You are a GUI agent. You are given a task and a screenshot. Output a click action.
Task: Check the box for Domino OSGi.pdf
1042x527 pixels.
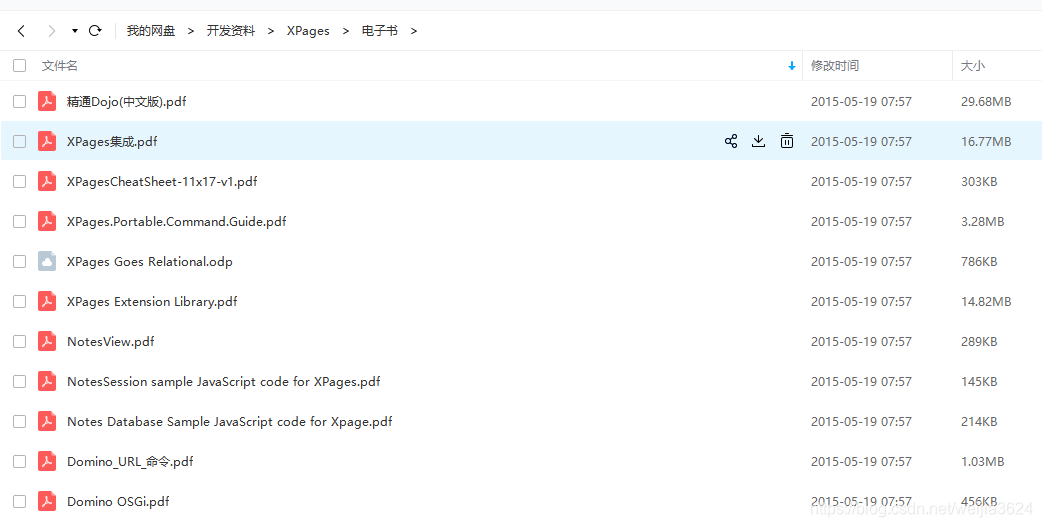point(19,501)
